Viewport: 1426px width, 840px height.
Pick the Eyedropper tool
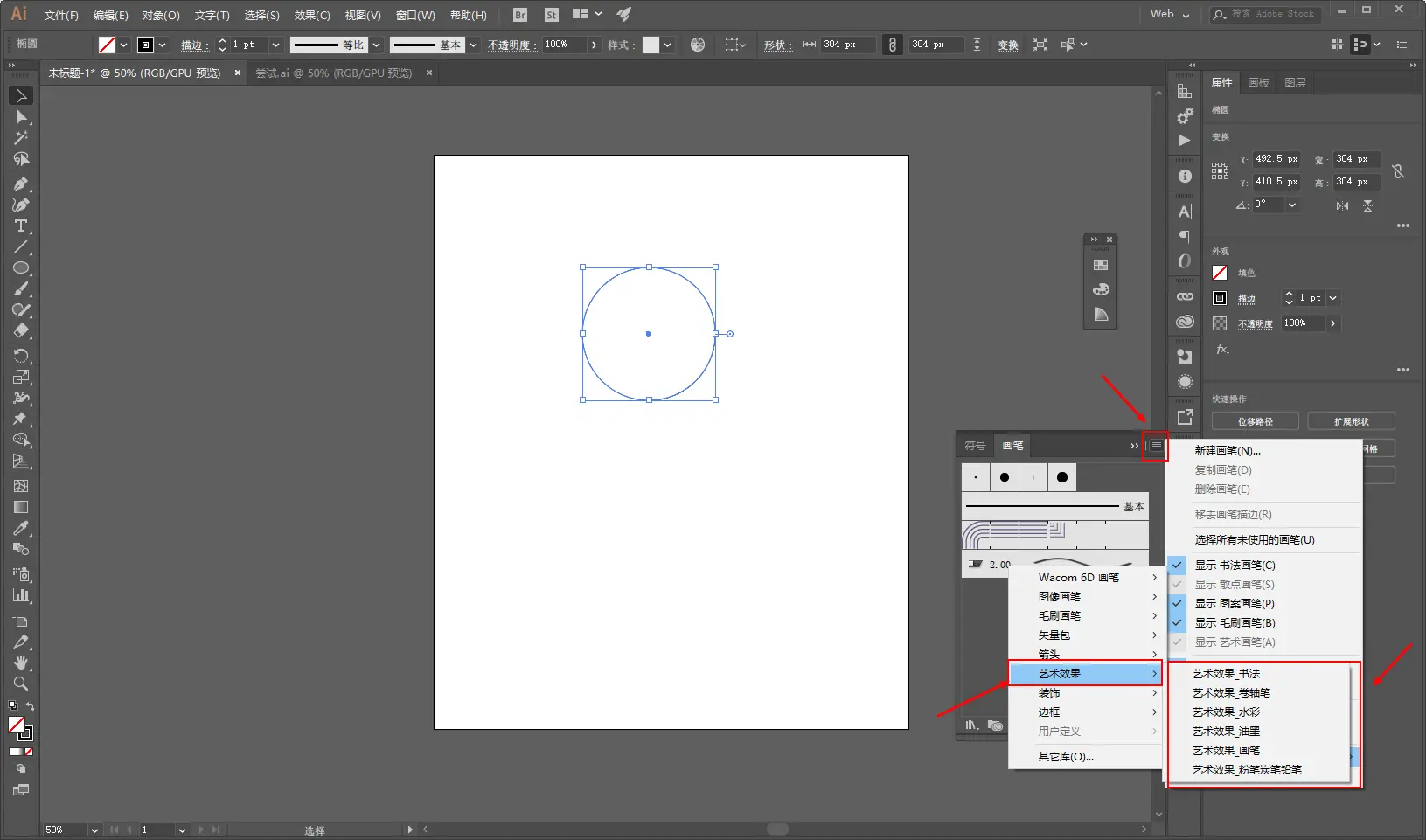[x=21, y=528]
